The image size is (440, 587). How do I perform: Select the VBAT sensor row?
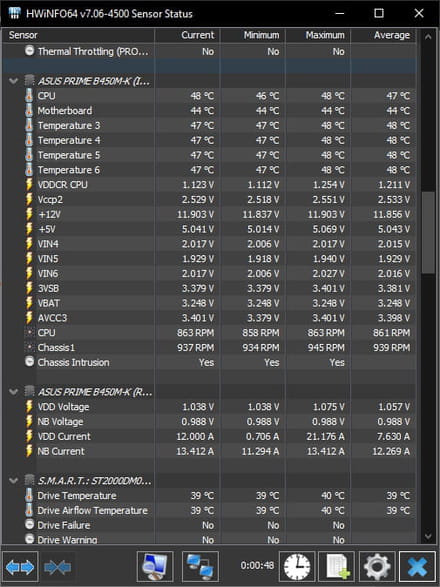210,303
